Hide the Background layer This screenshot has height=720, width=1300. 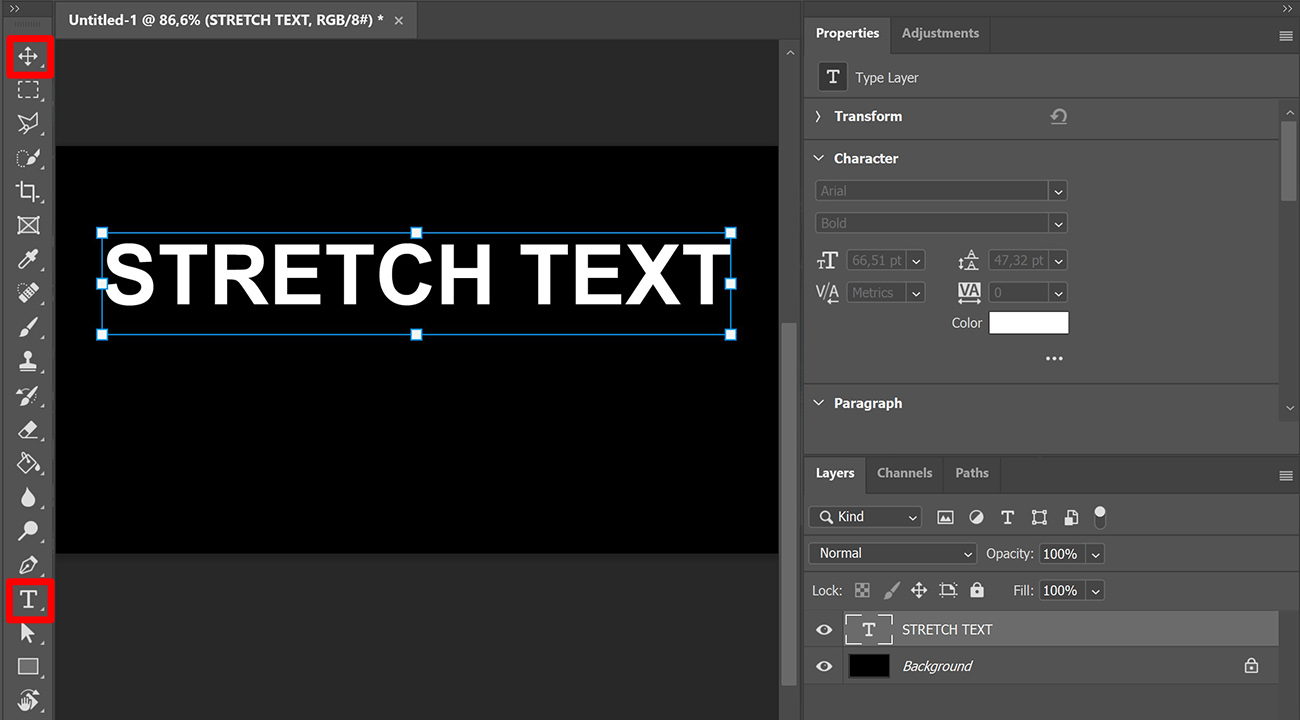tap(823, 666)
